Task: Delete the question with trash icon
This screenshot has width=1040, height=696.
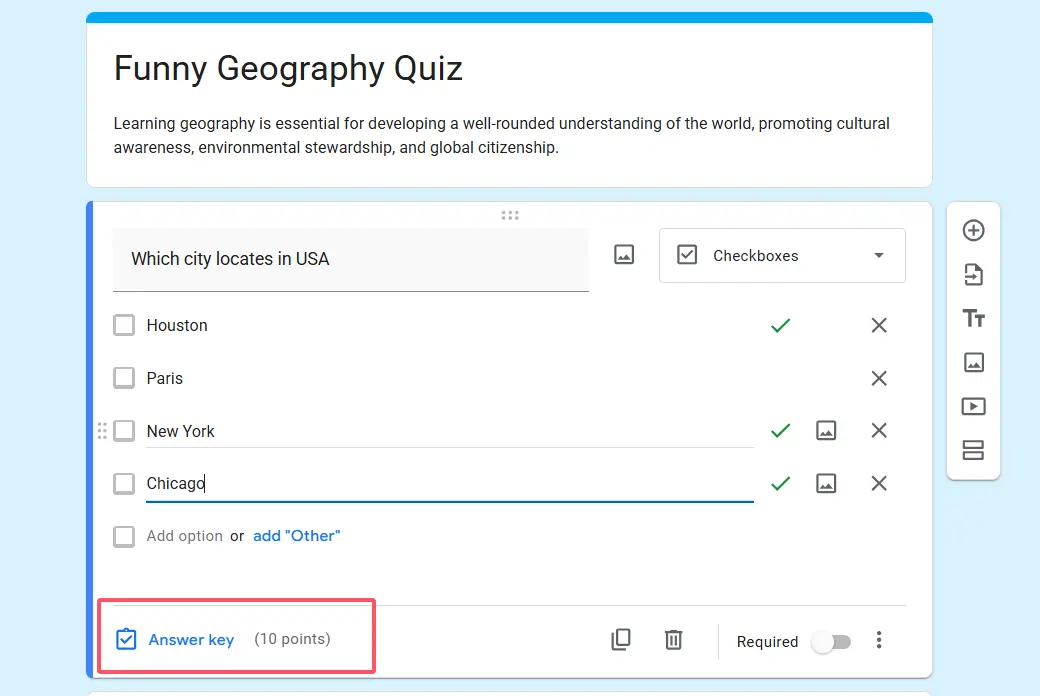Action: point(674,640)
